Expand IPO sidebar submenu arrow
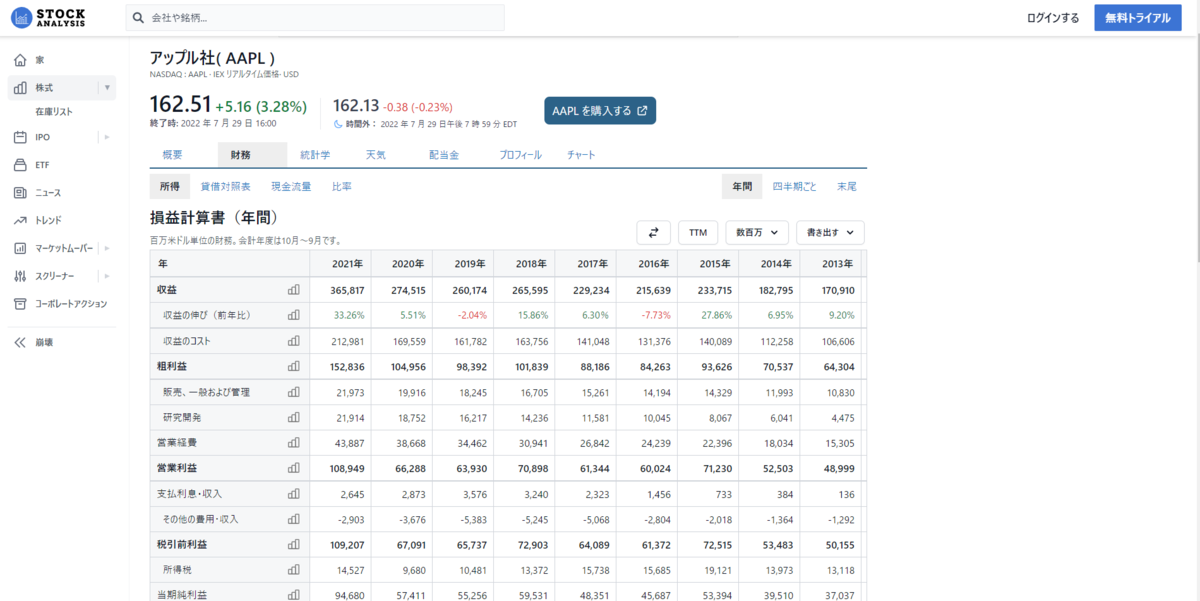The width and height of the screenshot is (1200, 601). point(107,137)
